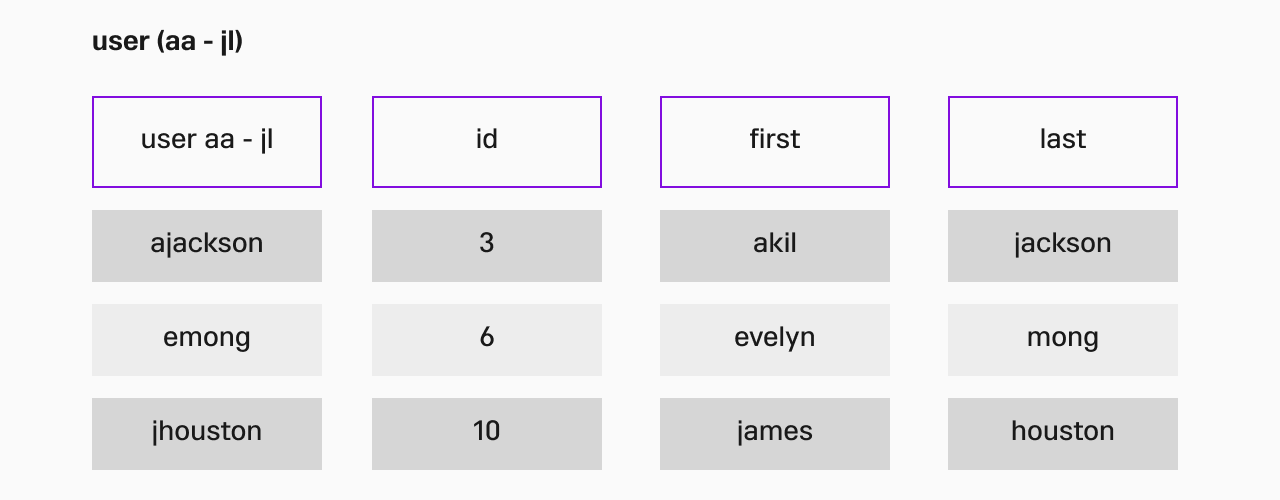Select the first name cell evelyn

tap(775, 340)
